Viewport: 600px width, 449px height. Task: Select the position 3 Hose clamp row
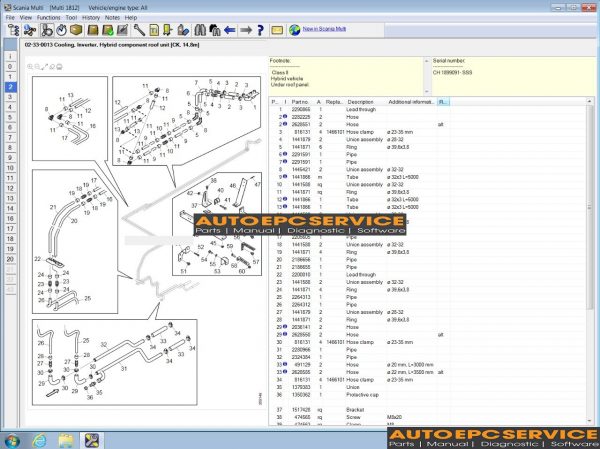click(427, 132)
